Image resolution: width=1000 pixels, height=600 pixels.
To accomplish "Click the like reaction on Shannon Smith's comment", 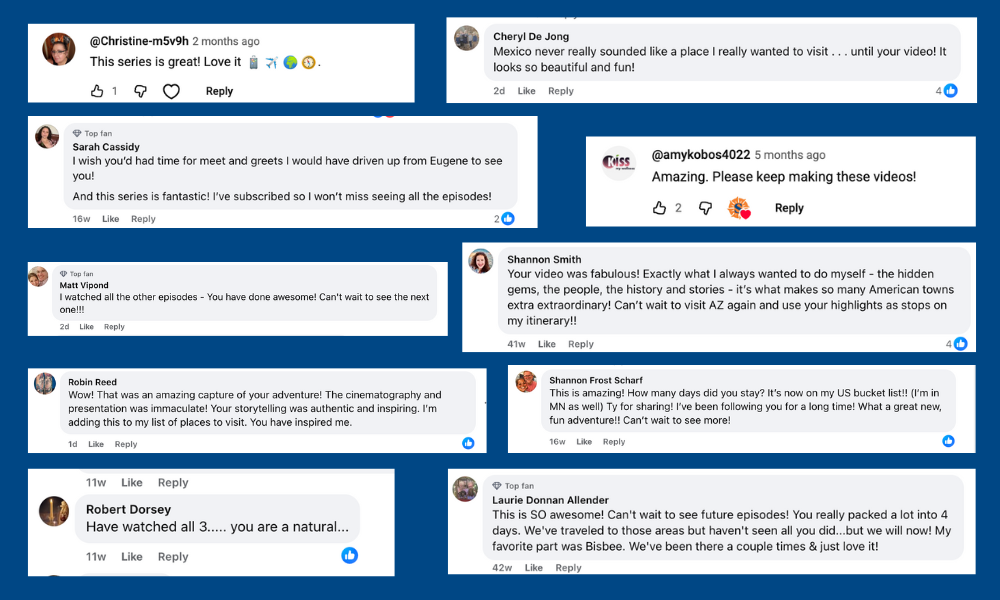I will point(960,344).
